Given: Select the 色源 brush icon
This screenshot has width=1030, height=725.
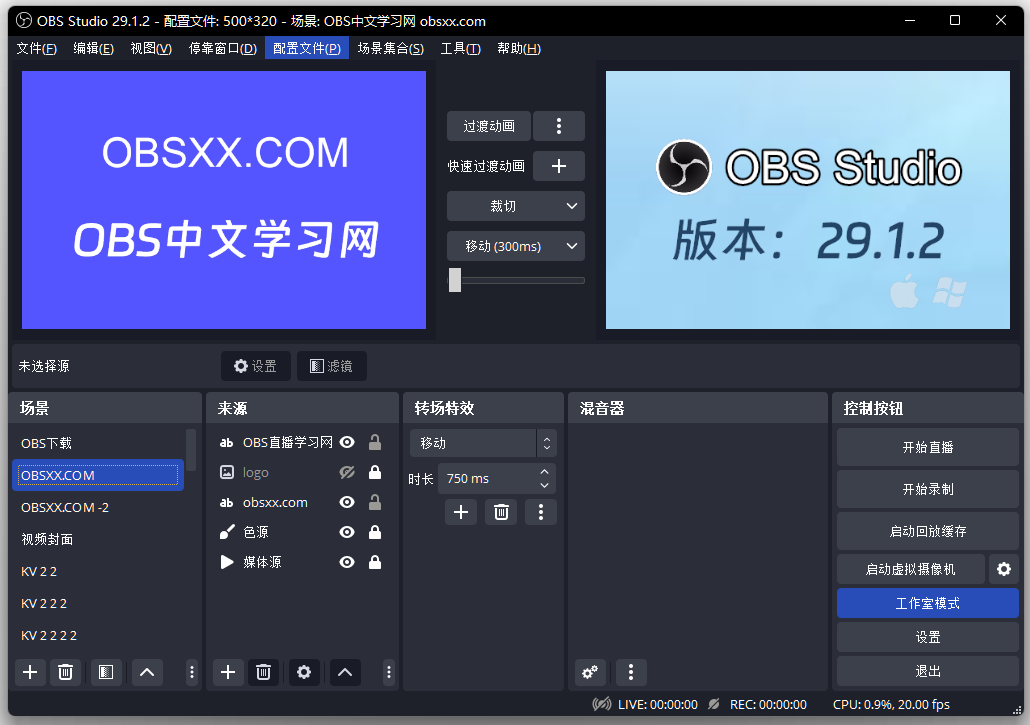Looking at the screenshot, I should click(x=227, y=532).
